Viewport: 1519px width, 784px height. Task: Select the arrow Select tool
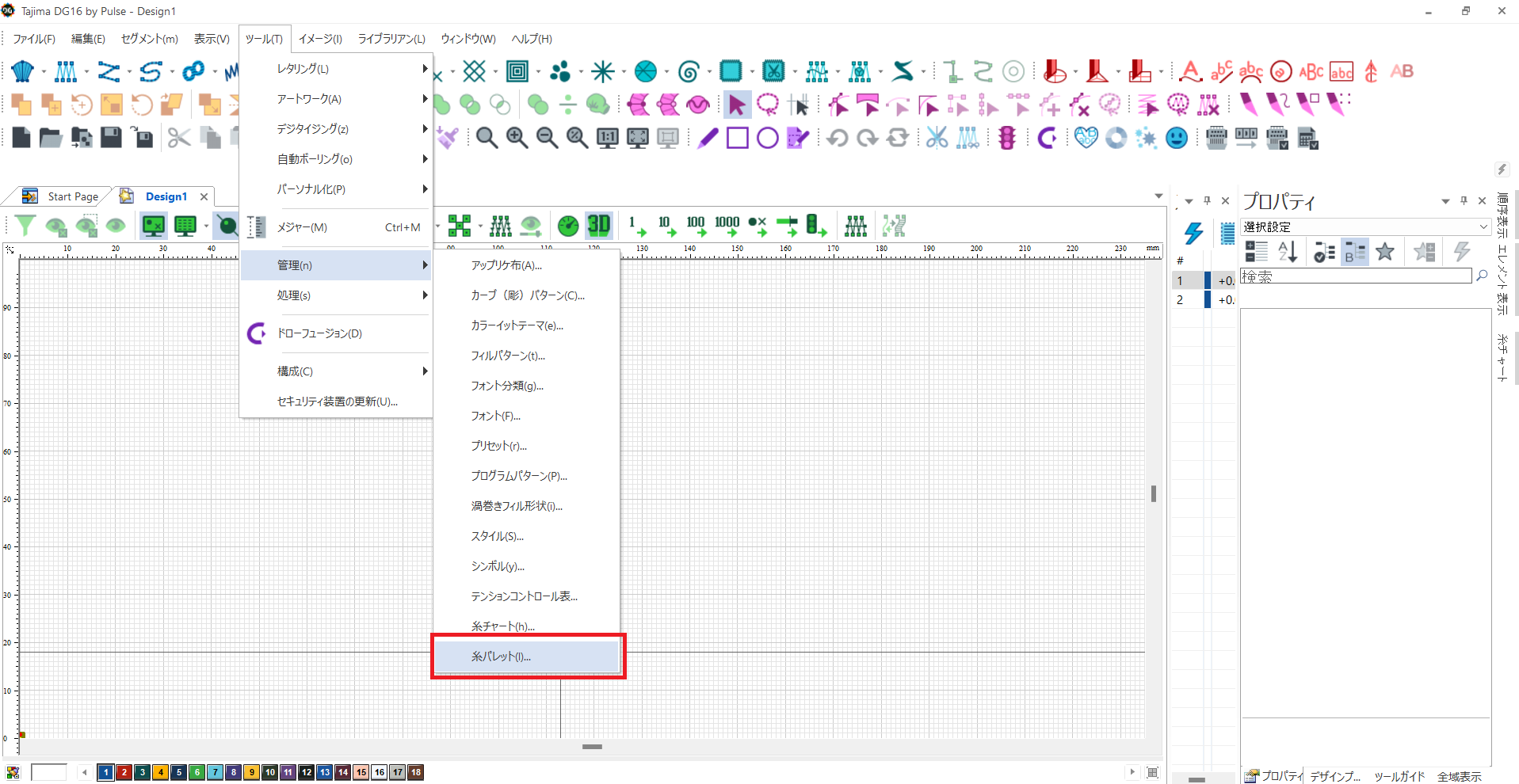737,105
